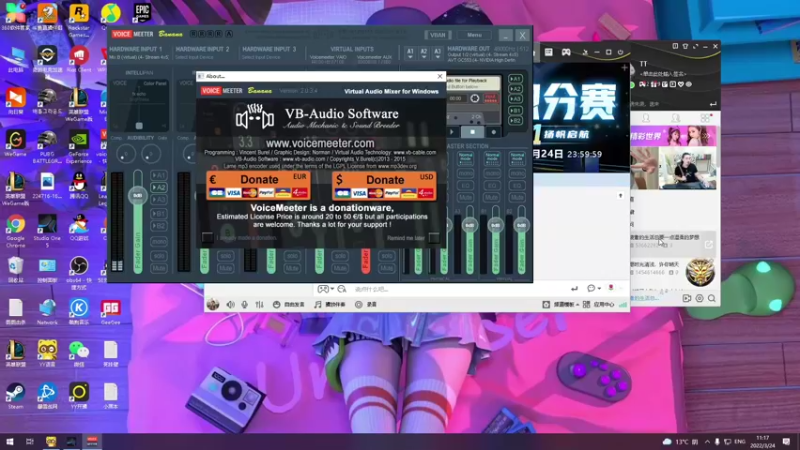
Task: Mute the first master section bus
Action: (466, 197)
